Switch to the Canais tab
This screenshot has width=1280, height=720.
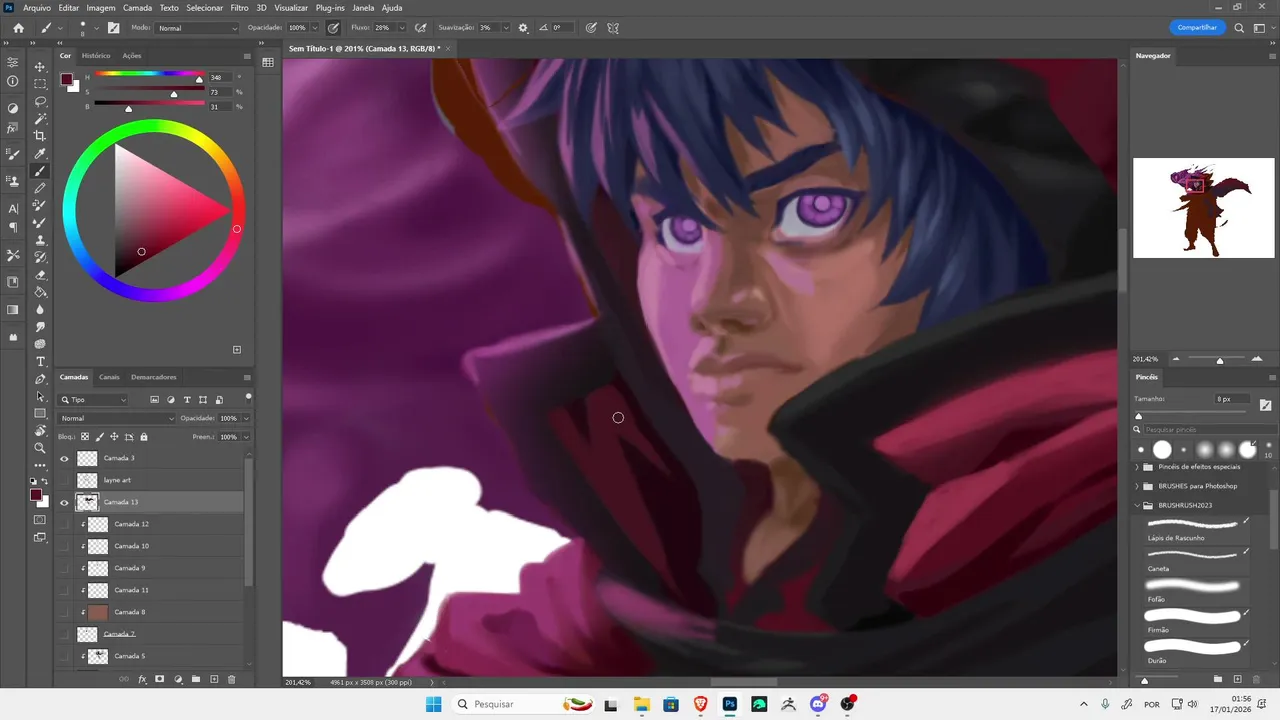pos(109,377)
